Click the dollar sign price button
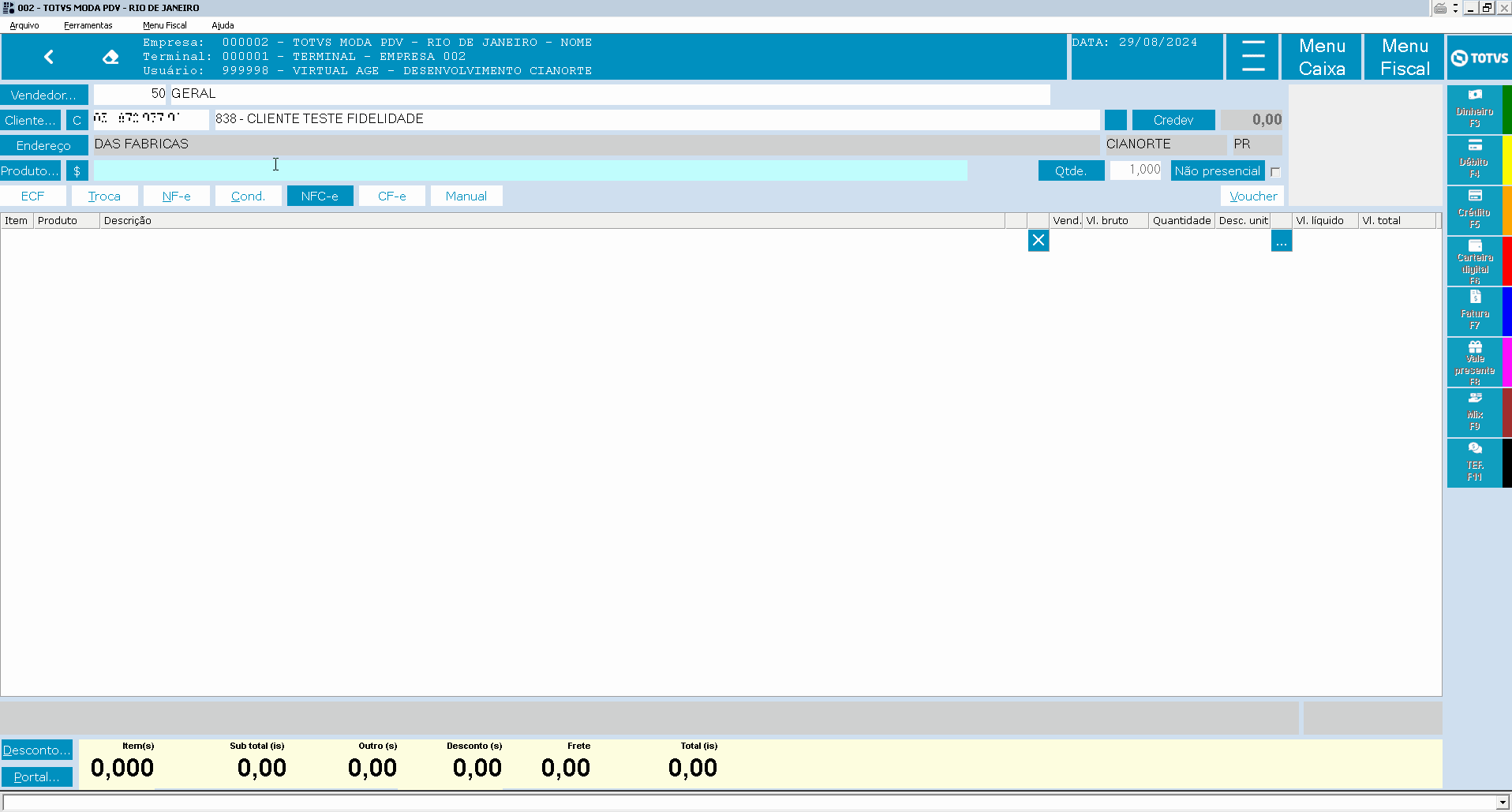The height and width of the screenshot is (812, 1512). pos(77,171)
